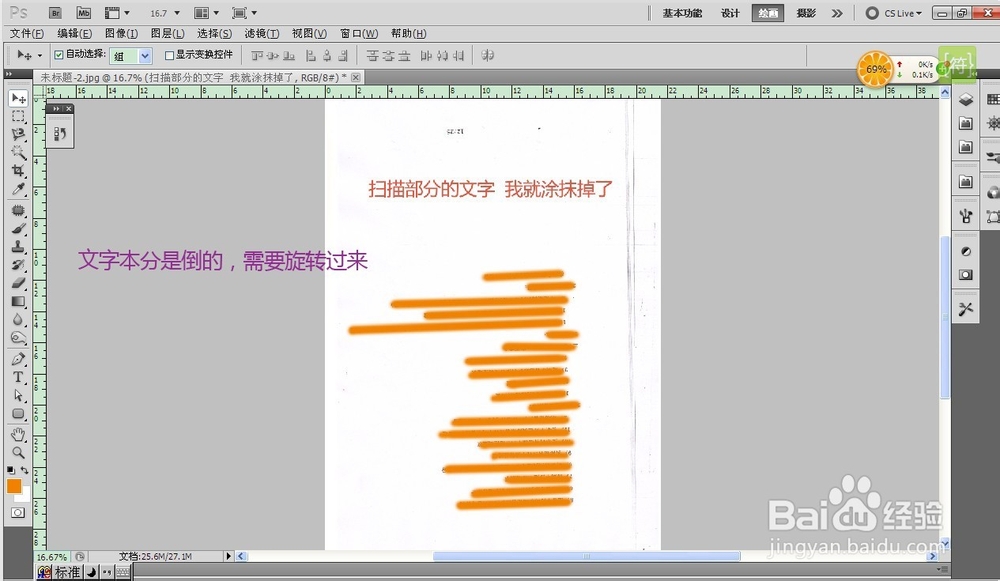Select the Eyedropper tool
The height and width of the screenshot is (581, 1000).
(x=18, y=189)
